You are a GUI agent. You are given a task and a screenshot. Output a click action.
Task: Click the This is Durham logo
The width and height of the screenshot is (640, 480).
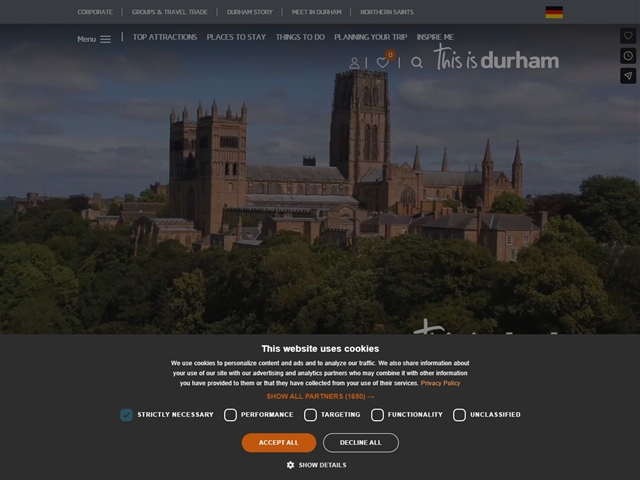point(496,58)
